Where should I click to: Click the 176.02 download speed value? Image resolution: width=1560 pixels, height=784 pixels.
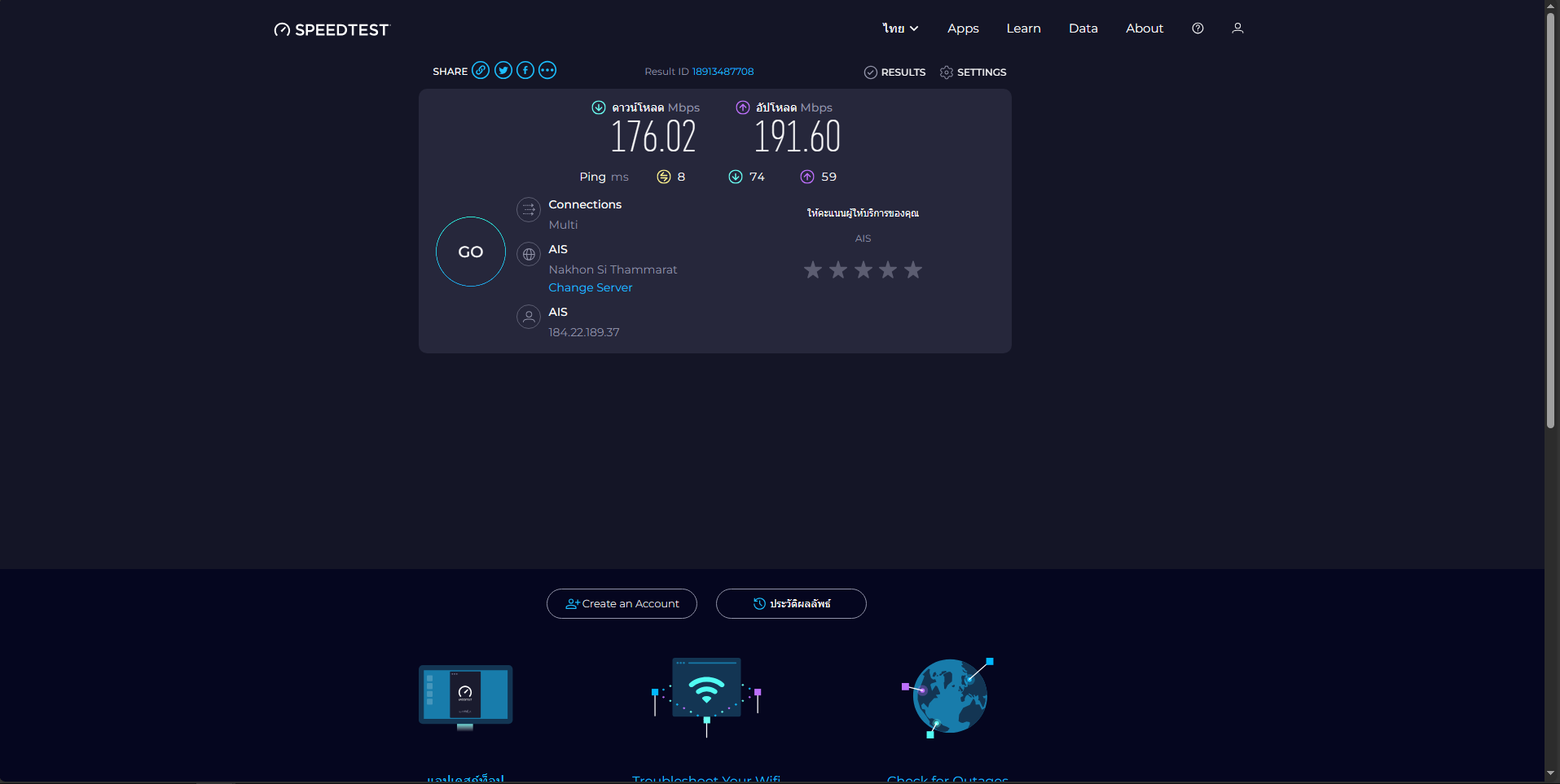[653, 137]
